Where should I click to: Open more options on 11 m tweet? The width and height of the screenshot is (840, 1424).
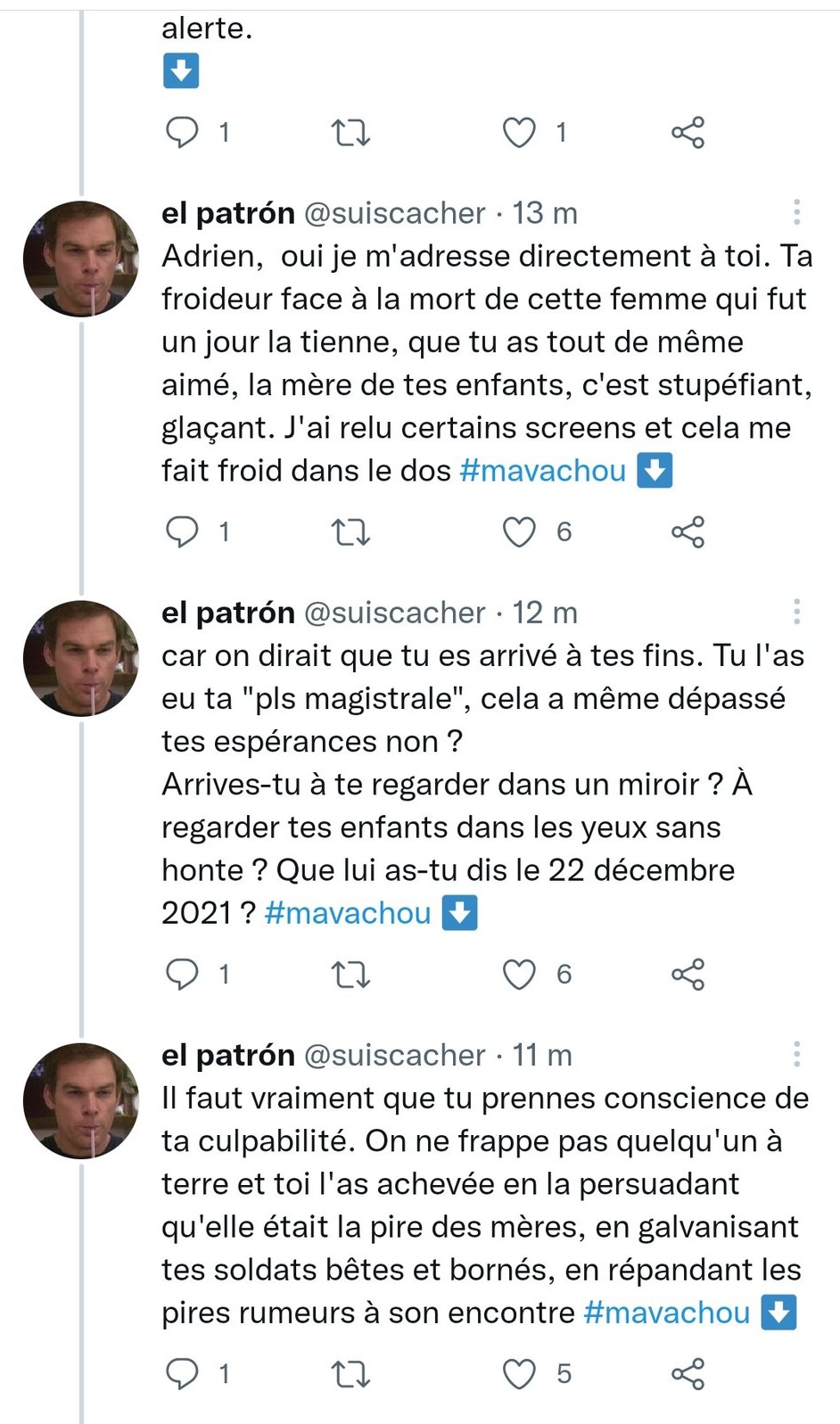click(796, 1054)
